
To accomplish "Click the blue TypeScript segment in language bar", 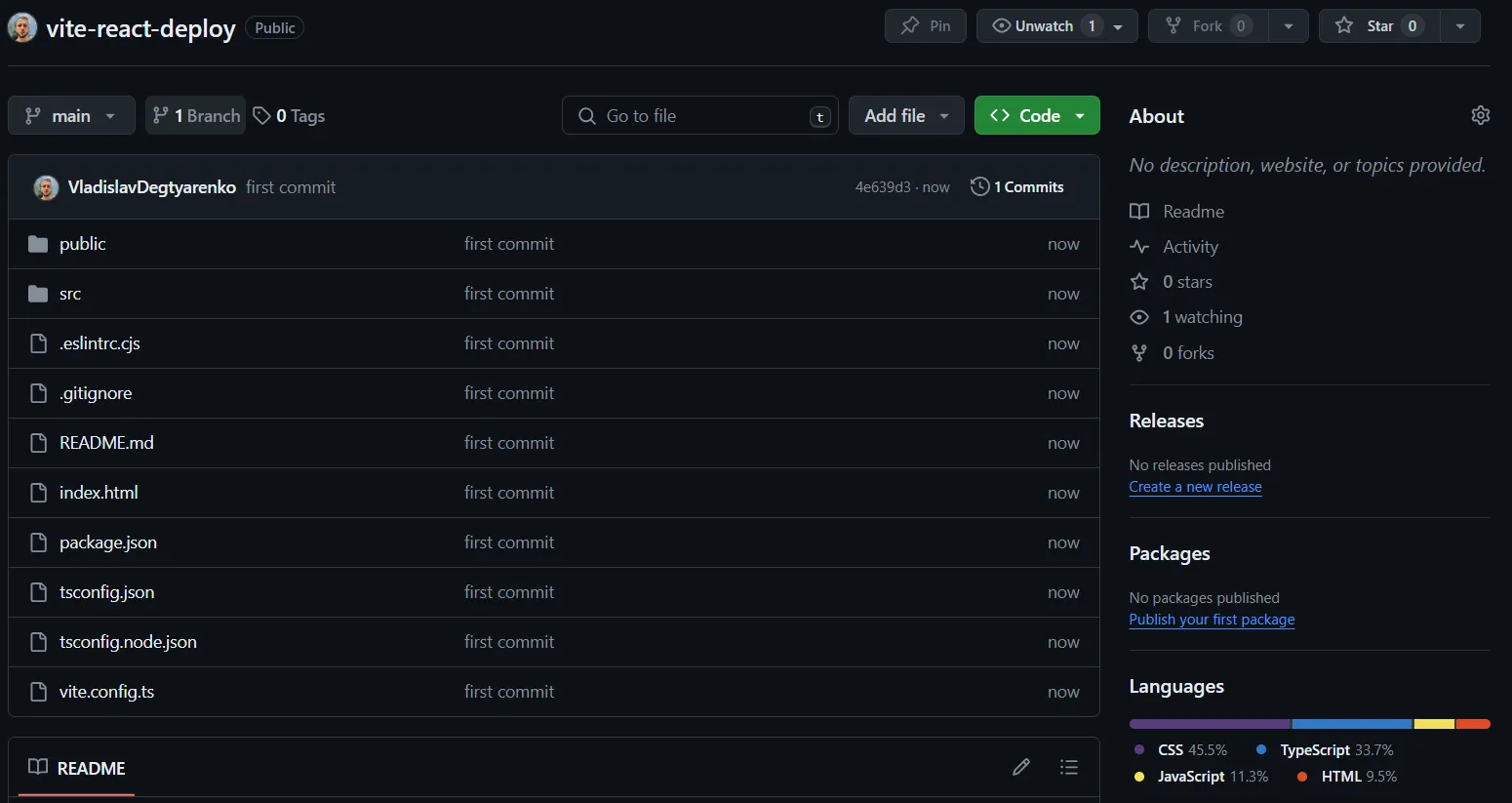I will click(1352, 724).
